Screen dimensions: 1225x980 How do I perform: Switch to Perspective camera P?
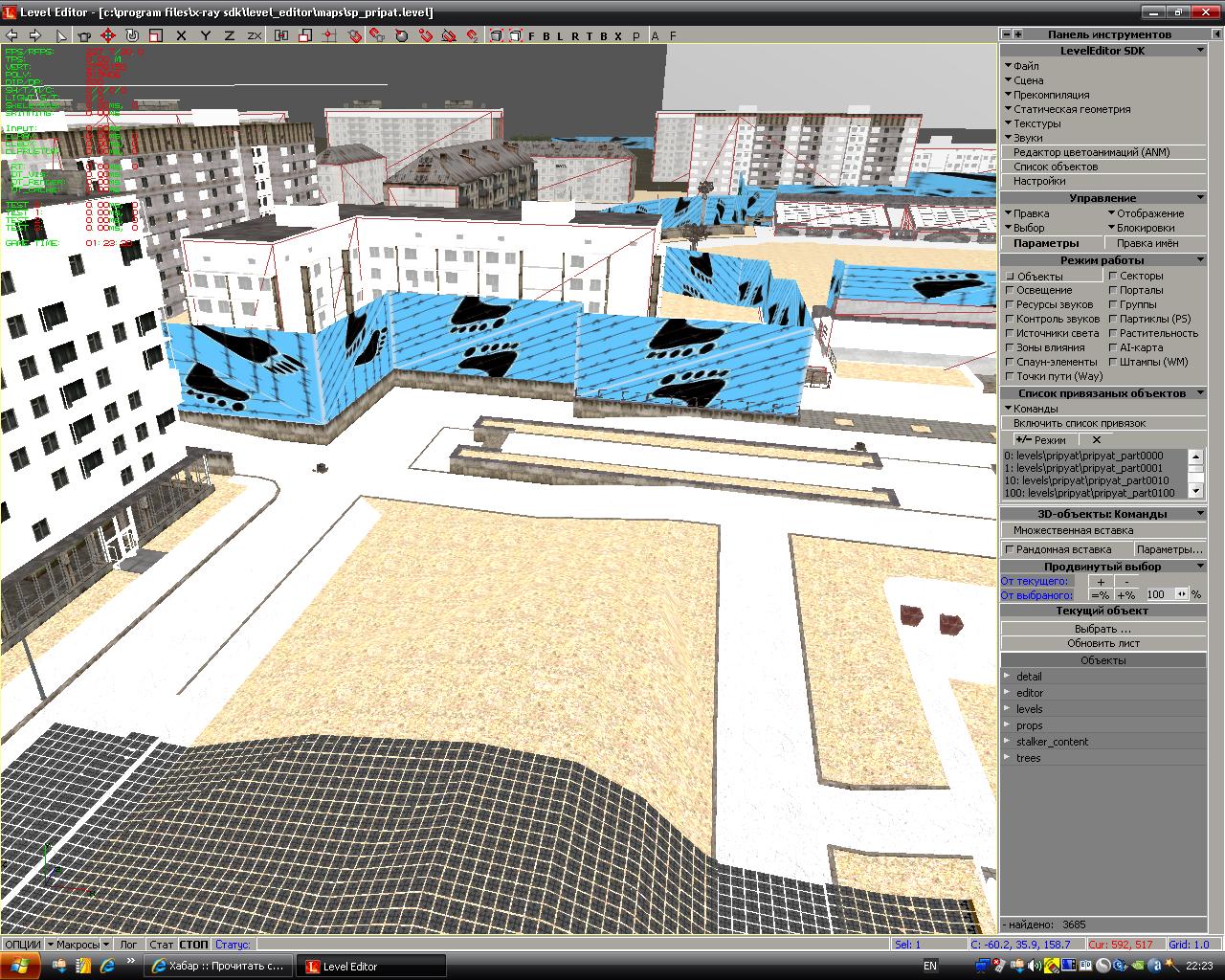[635, 35]
